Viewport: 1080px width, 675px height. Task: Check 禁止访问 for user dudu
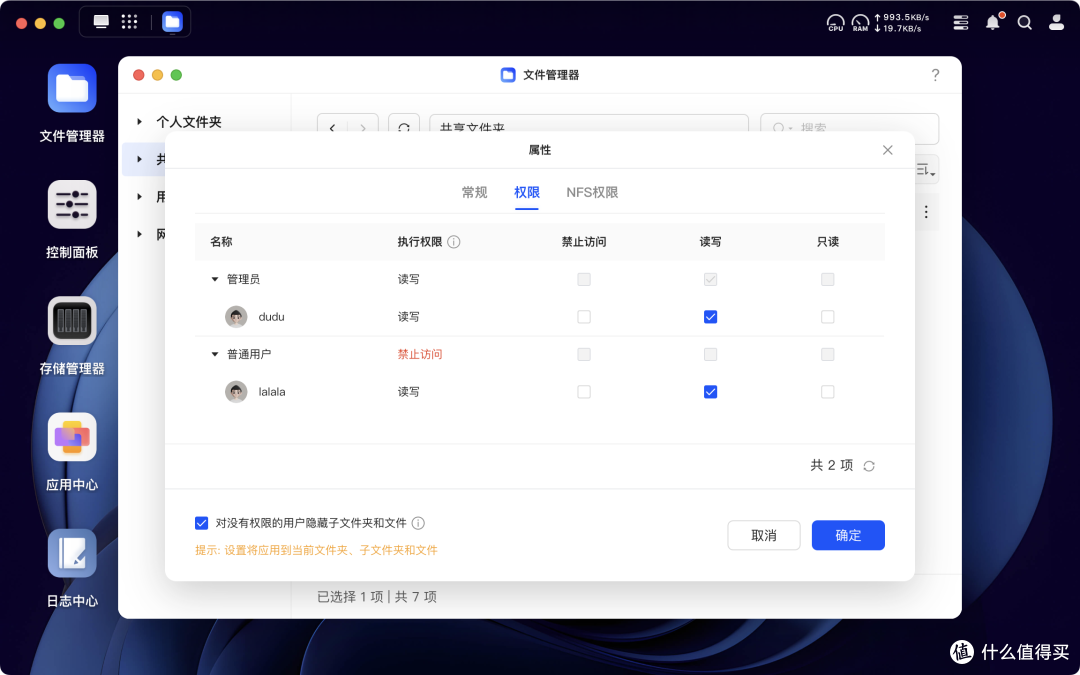[x=584, y=317]
